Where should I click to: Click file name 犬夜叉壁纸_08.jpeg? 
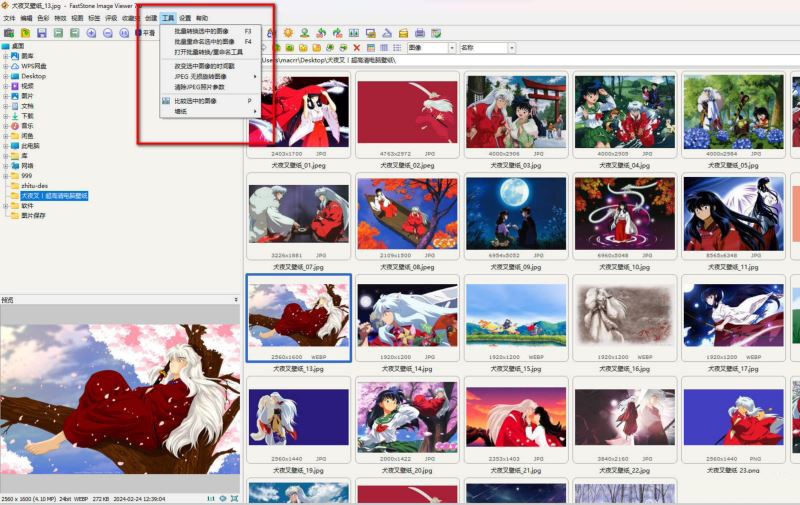[x=407, y=267]
